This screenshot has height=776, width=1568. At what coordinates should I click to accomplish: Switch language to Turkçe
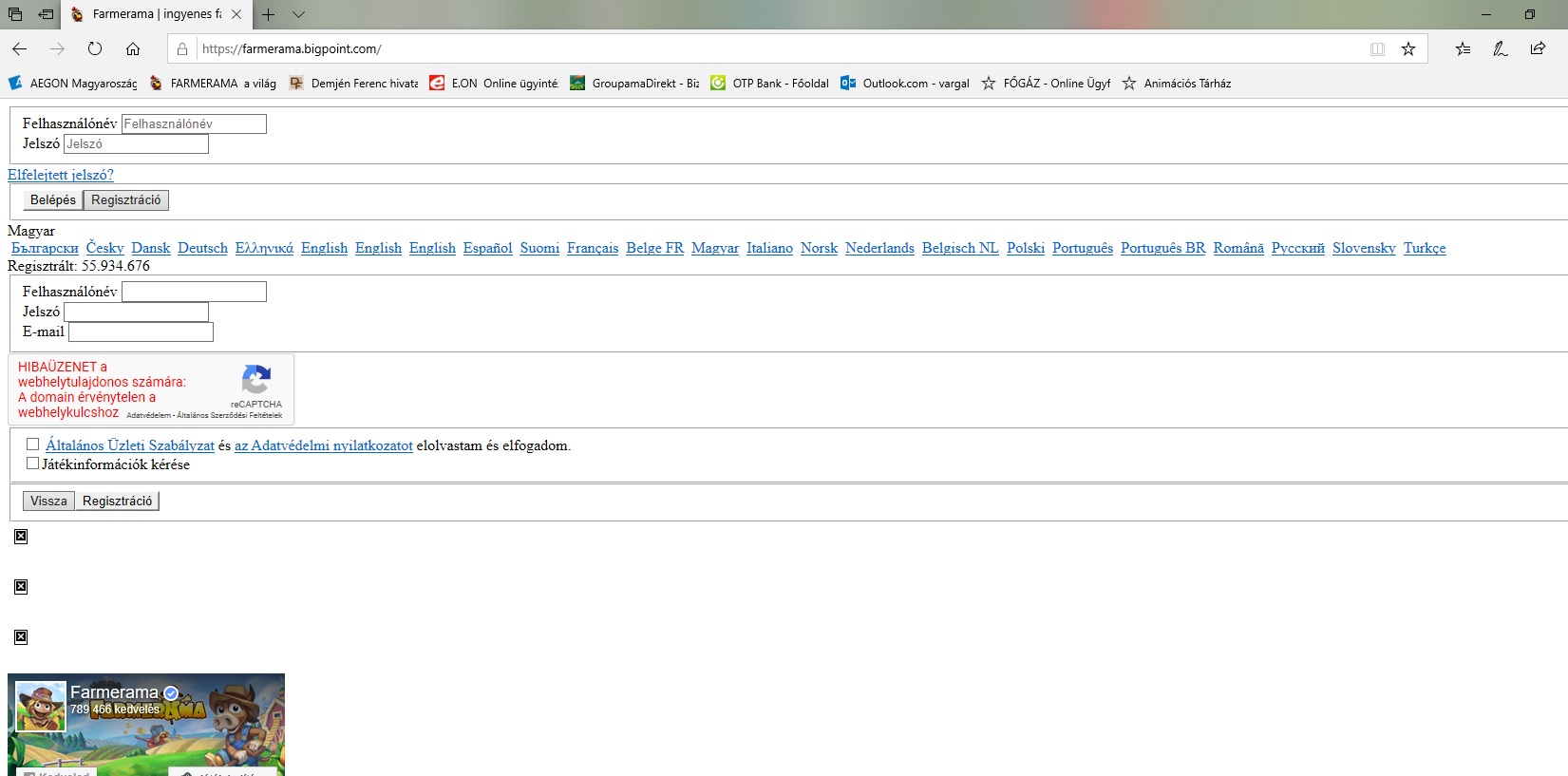click(x=1425, y=248)
